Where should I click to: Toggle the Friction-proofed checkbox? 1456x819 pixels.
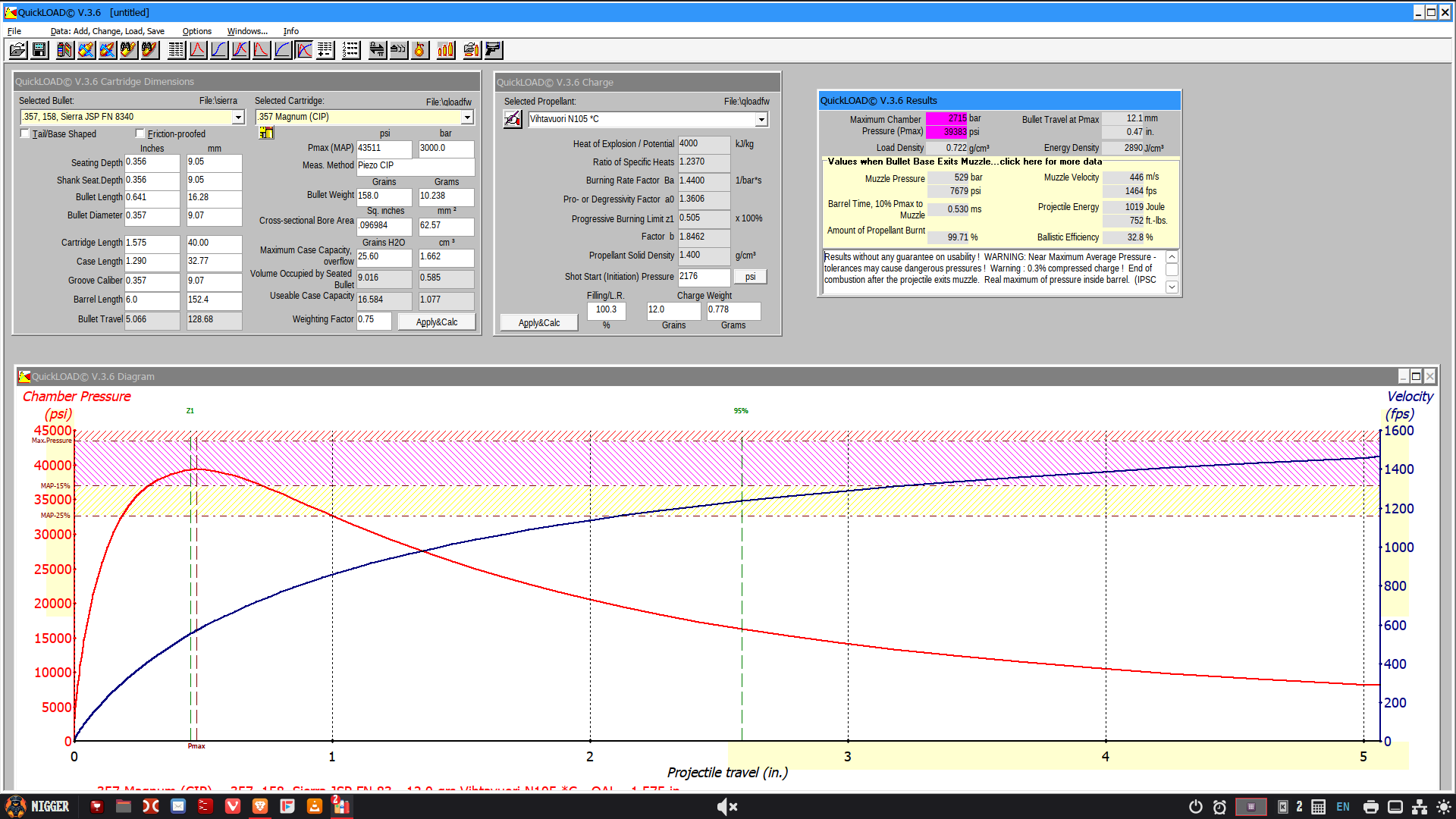[x=140, y=133]
